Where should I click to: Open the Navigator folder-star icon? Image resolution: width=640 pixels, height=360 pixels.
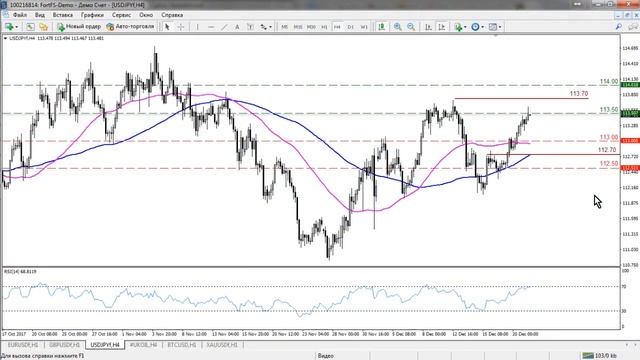tap(43, 27)
